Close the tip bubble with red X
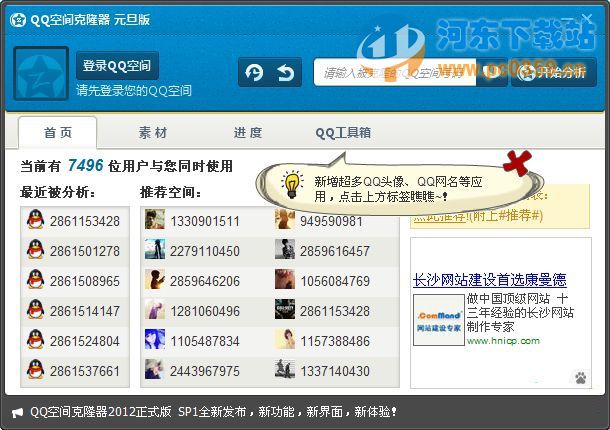The width and height of the screenshot is (610, 430). coord(517,162)
